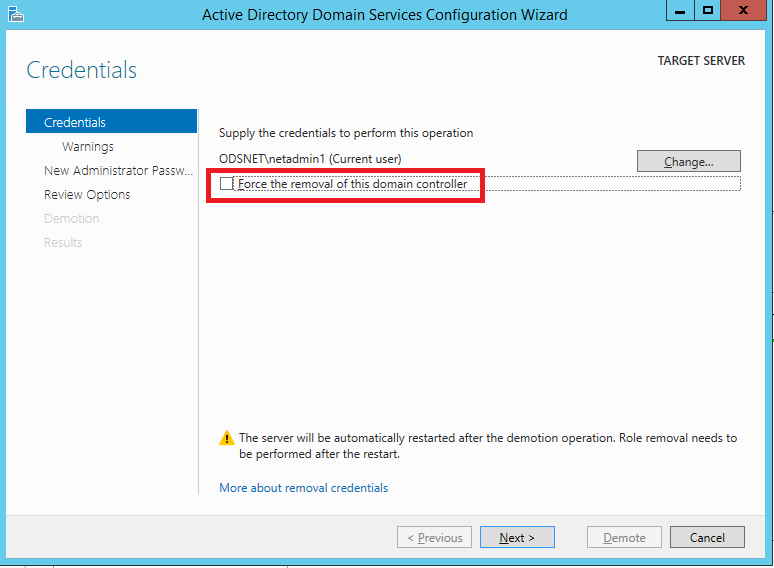Click the disabled Demotion step

click(72, 219)
